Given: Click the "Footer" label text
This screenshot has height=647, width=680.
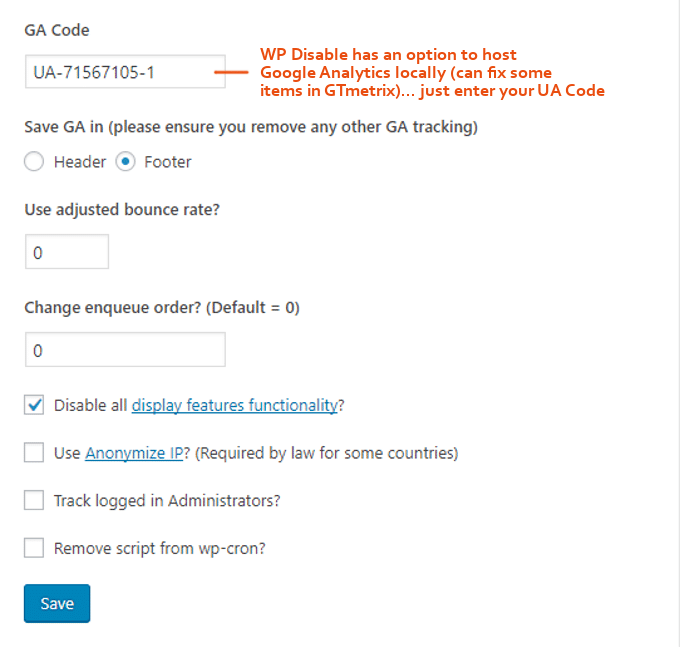Looking at the screenshot, I should 167,162.
